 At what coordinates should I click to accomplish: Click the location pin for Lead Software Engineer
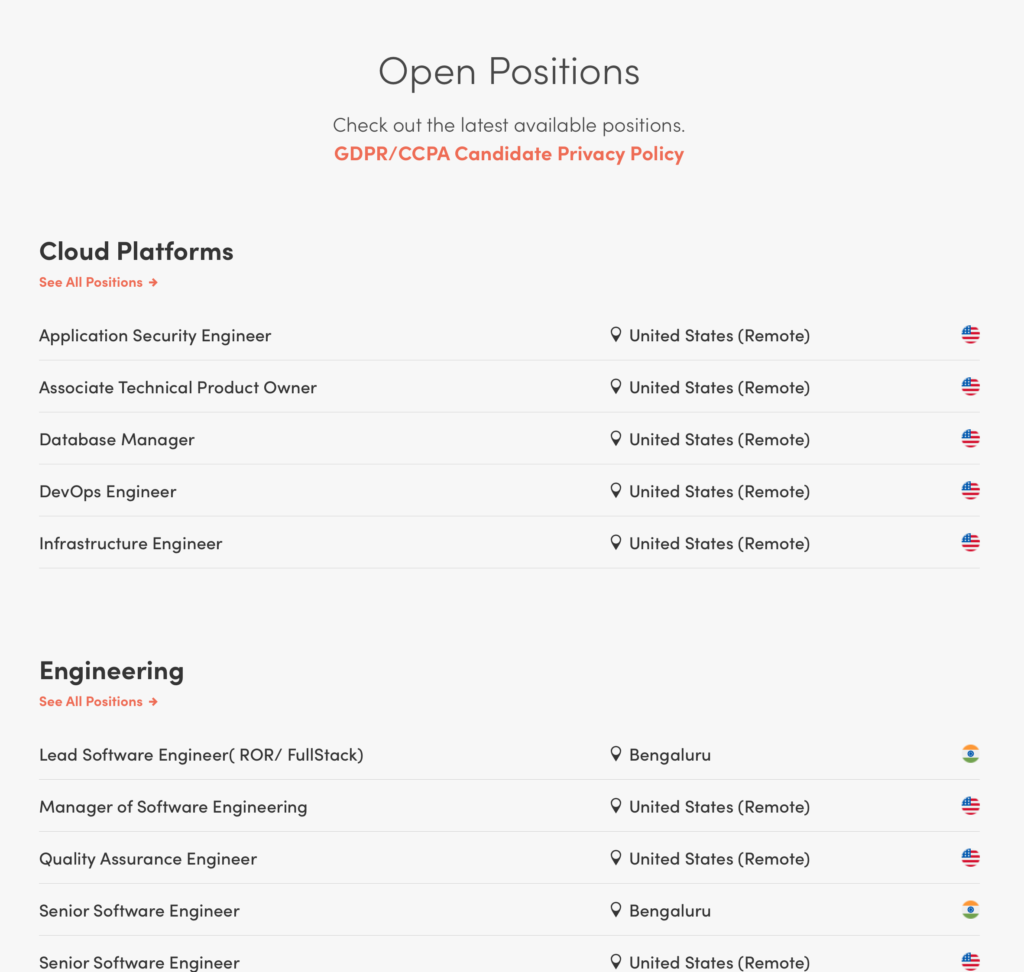click(x=616, y=754)
